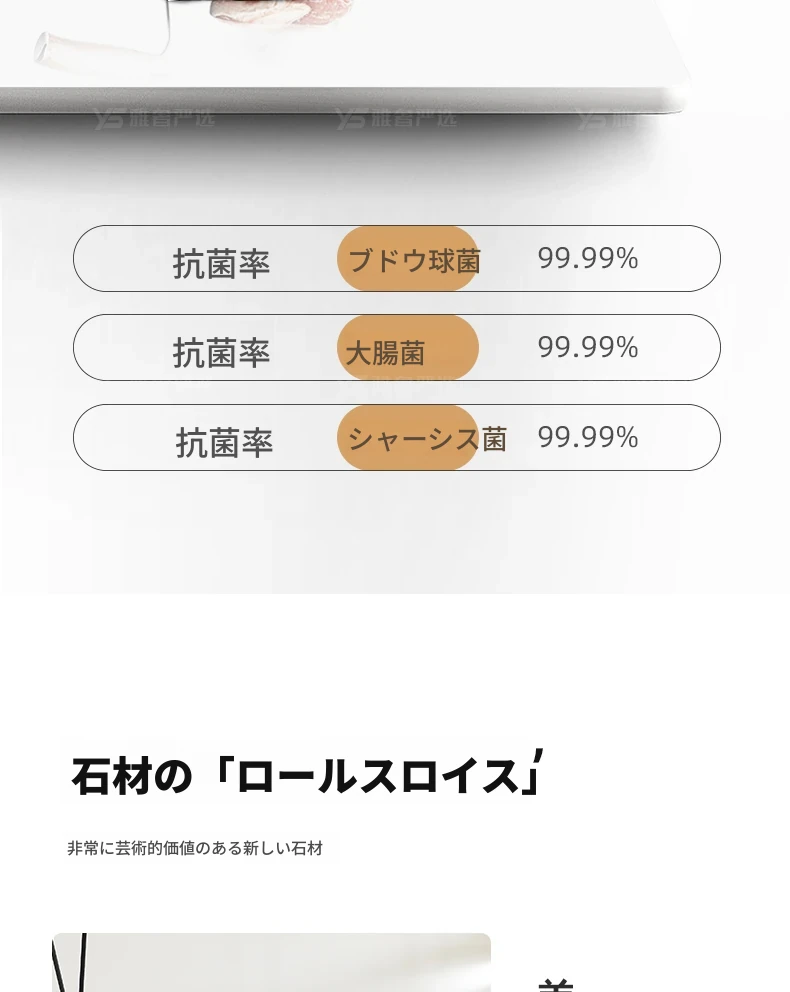The image size is (790, 992).
Task: Click the ロールスロイス text in the heading
Action: [x=377, y=777]
